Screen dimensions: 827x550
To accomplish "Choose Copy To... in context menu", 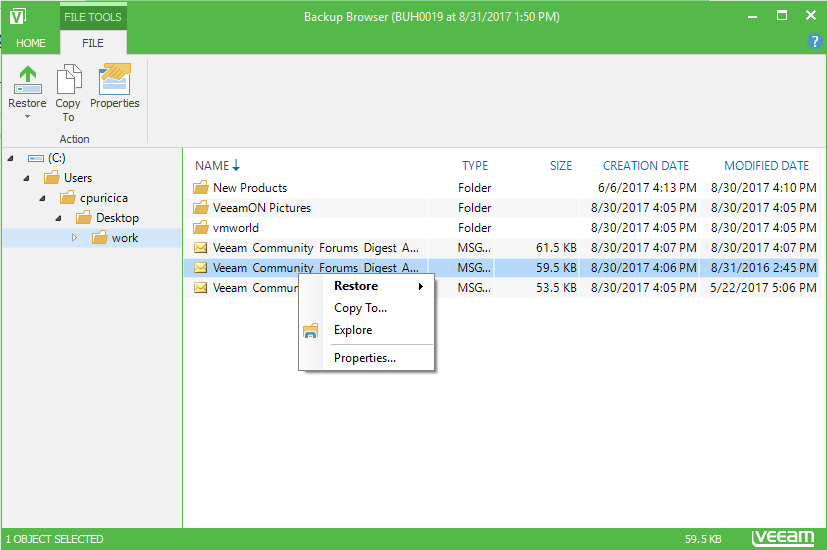I will point(360,308).
